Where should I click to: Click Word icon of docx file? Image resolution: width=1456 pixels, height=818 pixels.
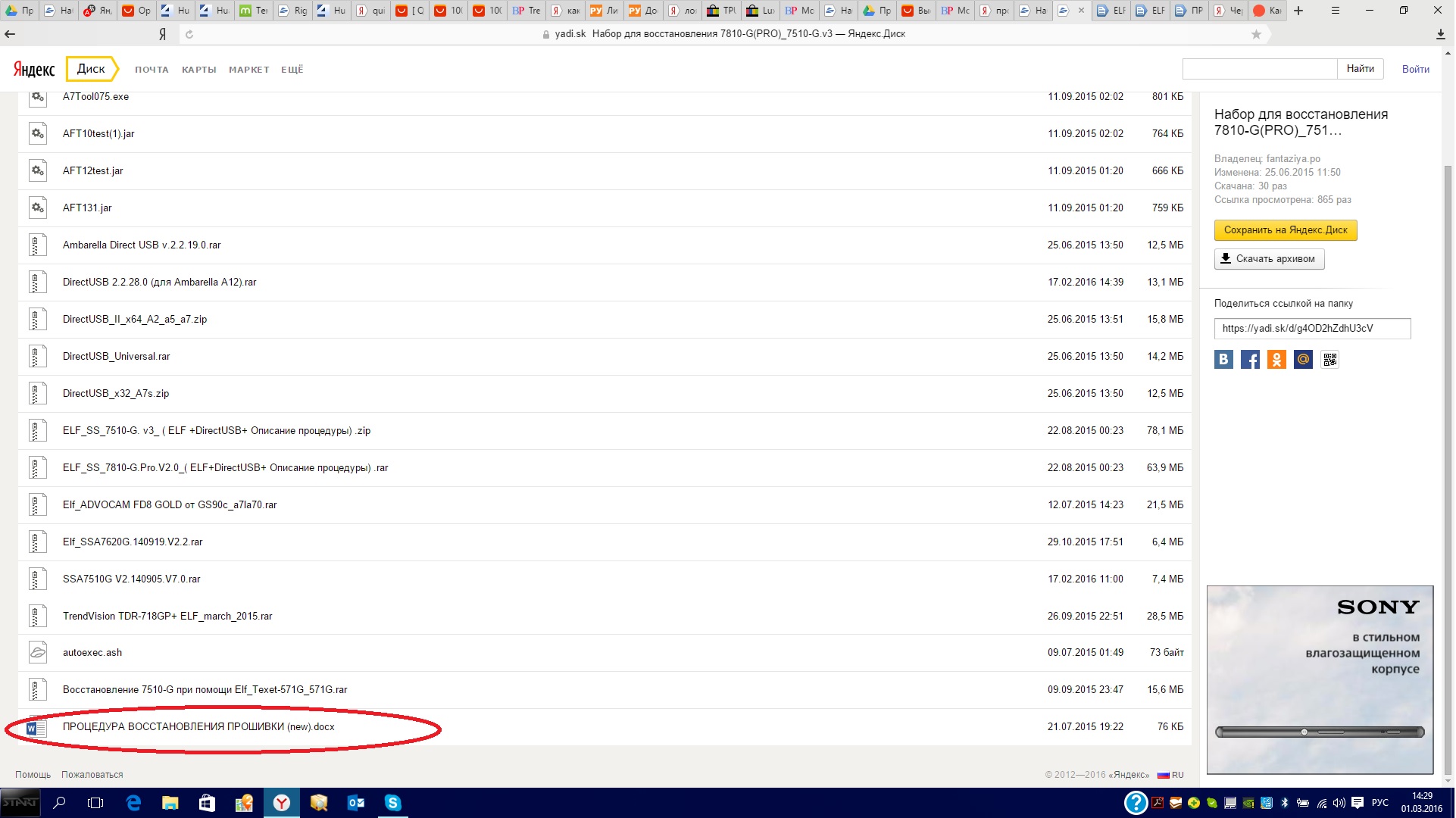click(x=36, y=728)
